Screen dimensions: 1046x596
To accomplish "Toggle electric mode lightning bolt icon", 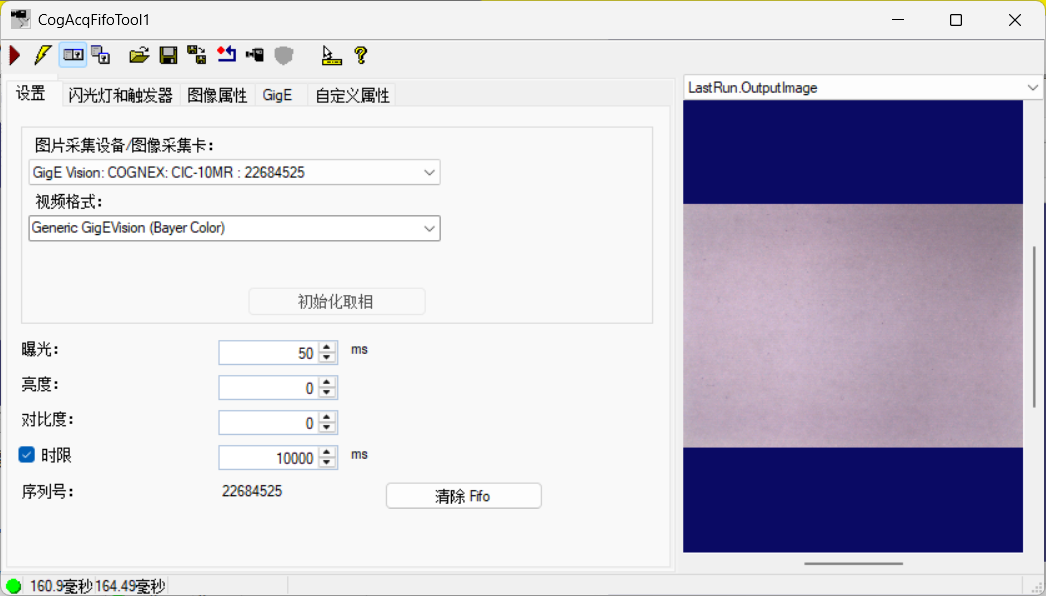I will [43, 55].
